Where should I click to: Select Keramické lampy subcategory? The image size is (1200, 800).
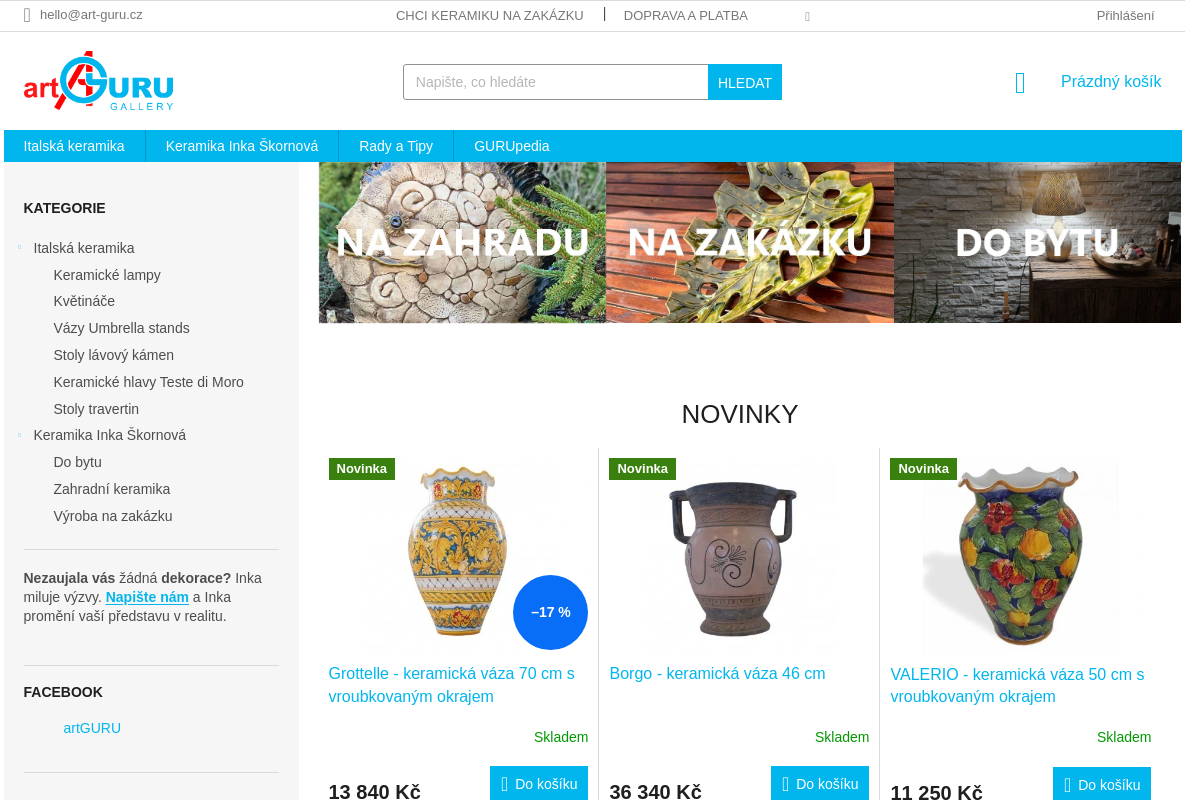107,275
